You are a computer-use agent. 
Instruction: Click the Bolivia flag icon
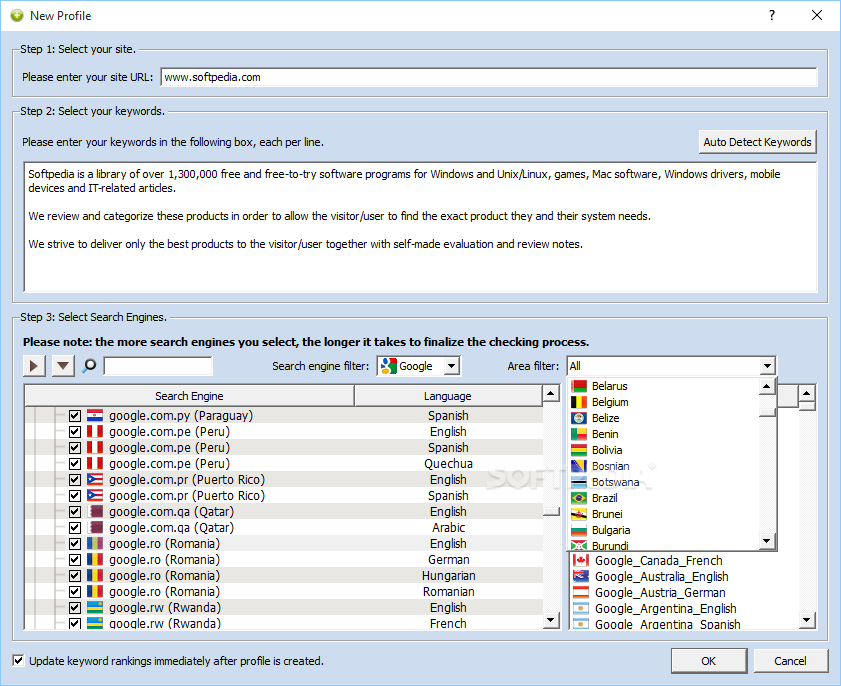coord(579,450)
